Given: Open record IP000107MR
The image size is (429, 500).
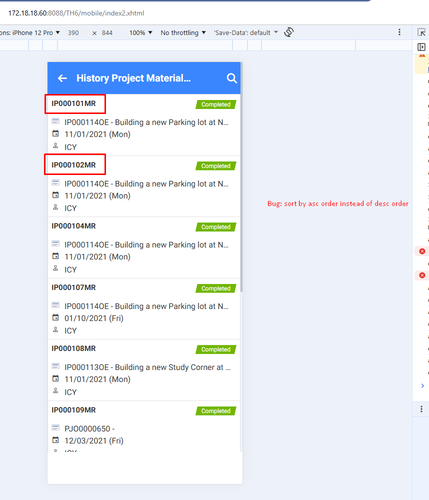Looking at the screenshot, I should (x=144, y=309).
